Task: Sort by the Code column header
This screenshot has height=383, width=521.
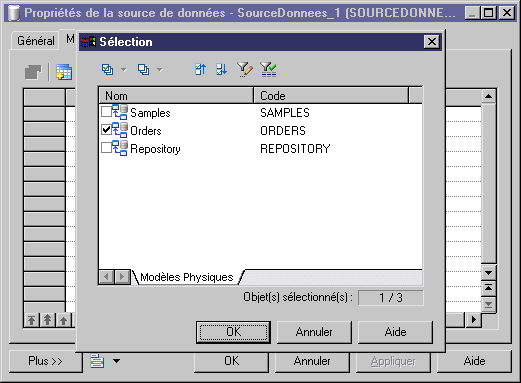Action: coord(331,96)
